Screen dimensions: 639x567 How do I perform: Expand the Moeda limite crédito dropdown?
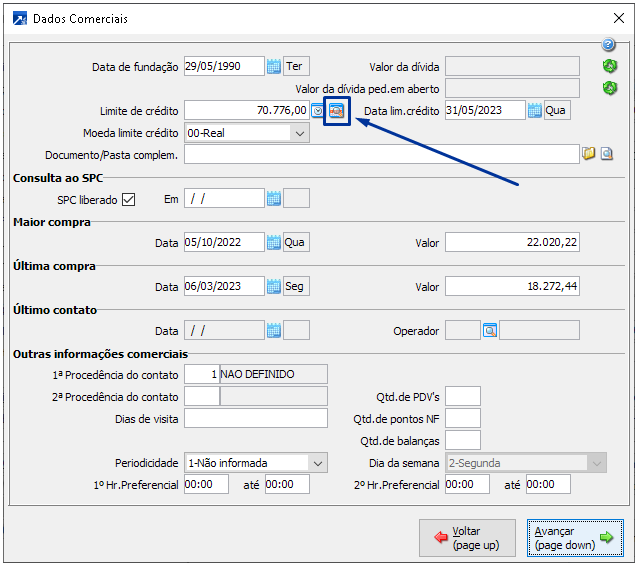coord(299,133)
